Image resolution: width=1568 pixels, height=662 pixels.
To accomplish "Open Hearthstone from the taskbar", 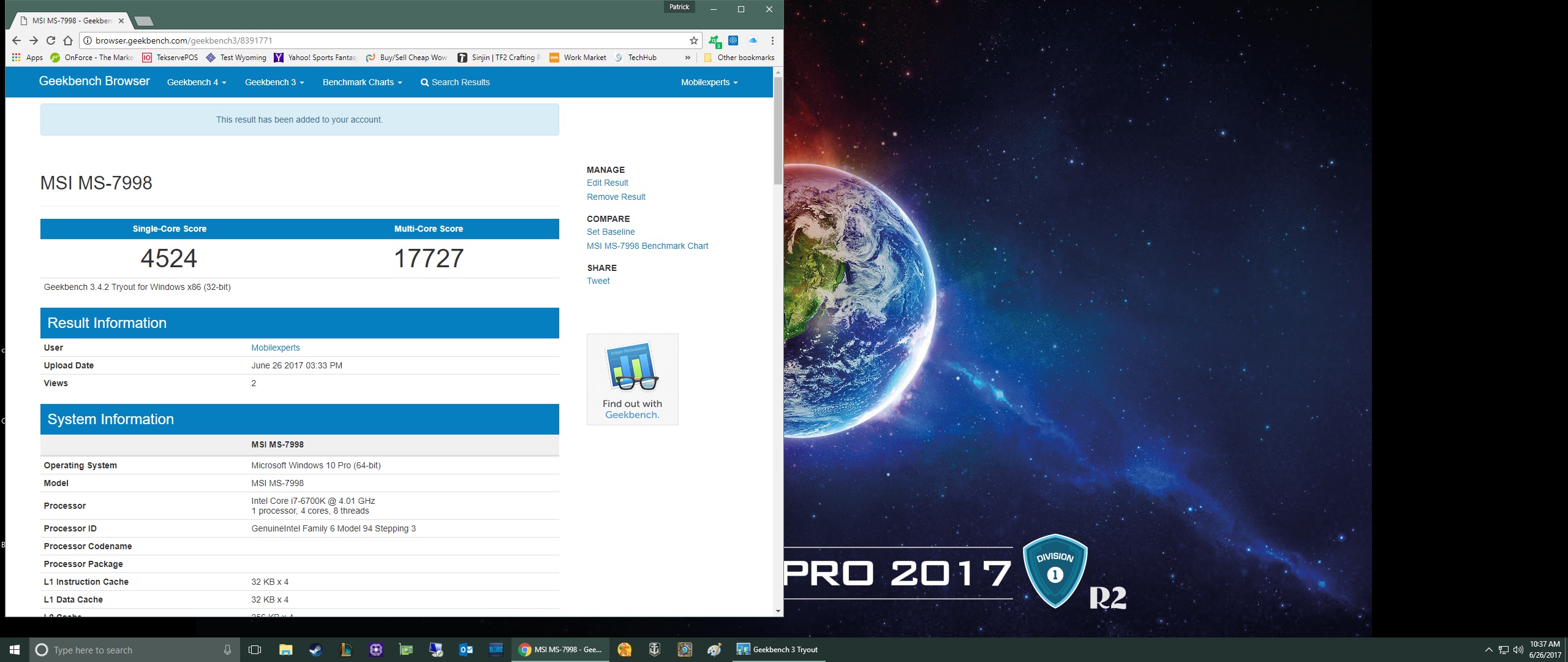I will click(684, 650).
